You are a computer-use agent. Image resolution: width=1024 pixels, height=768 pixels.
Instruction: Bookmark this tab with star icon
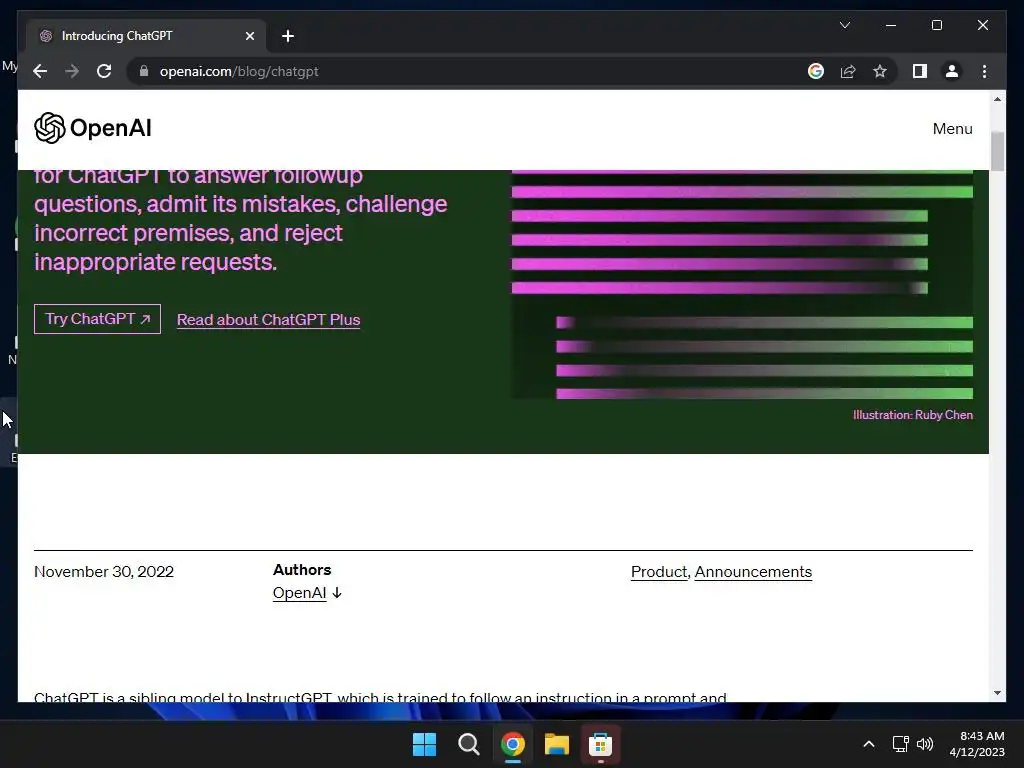tap(880, 71)
